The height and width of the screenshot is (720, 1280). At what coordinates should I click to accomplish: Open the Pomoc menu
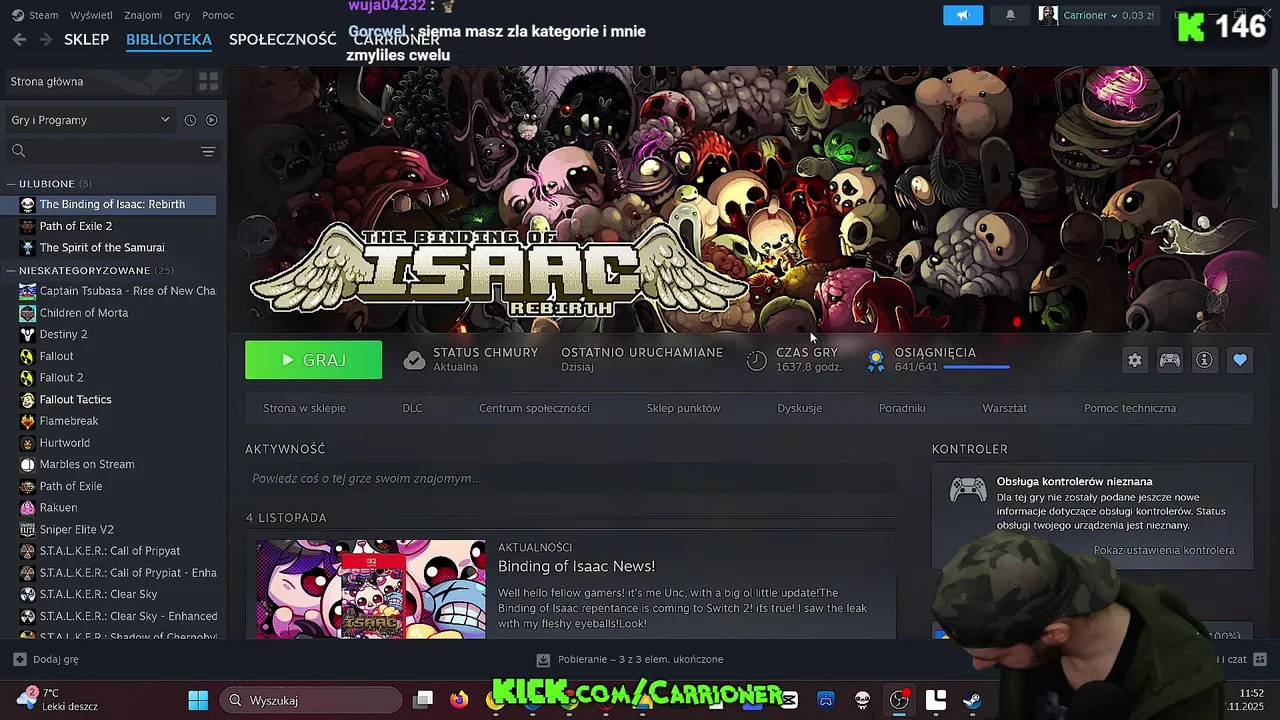point(218,15)
